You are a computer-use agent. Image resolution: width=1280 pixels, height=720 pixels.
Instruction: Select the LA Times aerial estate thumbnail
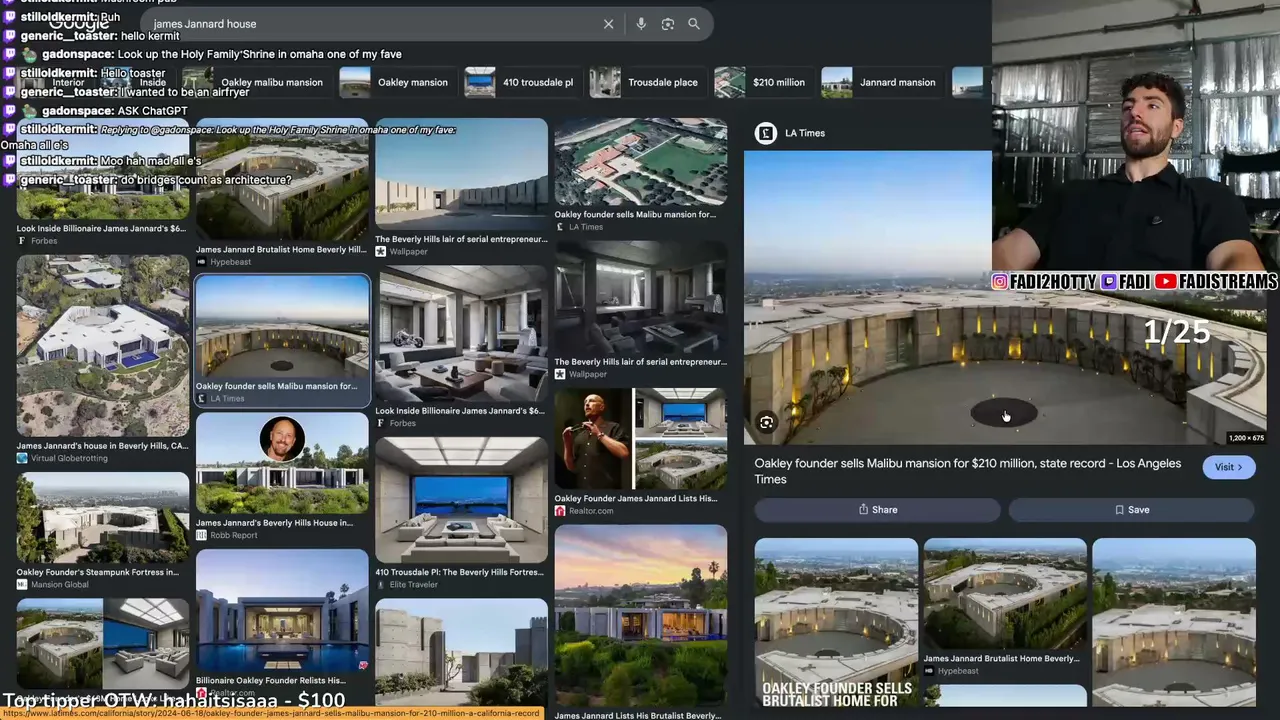[x=641, y=162]
